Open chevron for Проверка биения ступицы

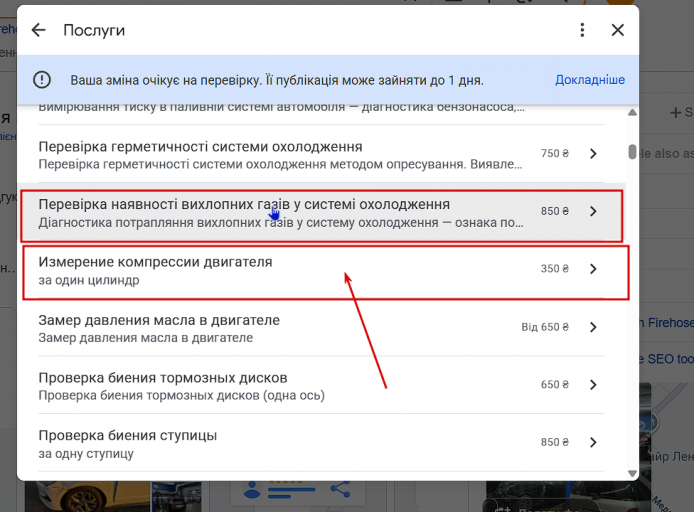[594, 442]
